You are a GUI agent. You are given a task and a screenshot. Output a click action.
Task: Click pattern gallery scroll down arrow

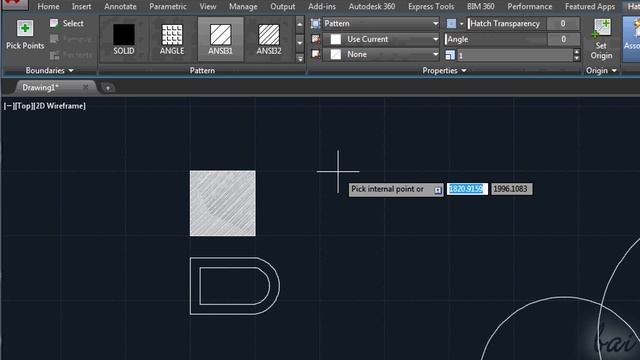coord(300,42)
